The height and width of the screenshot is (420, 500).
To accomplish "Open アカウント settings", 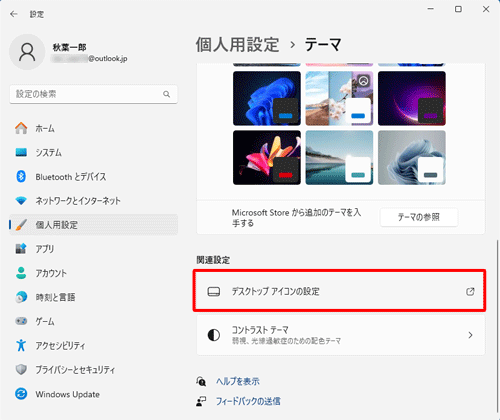I will 93,273.
